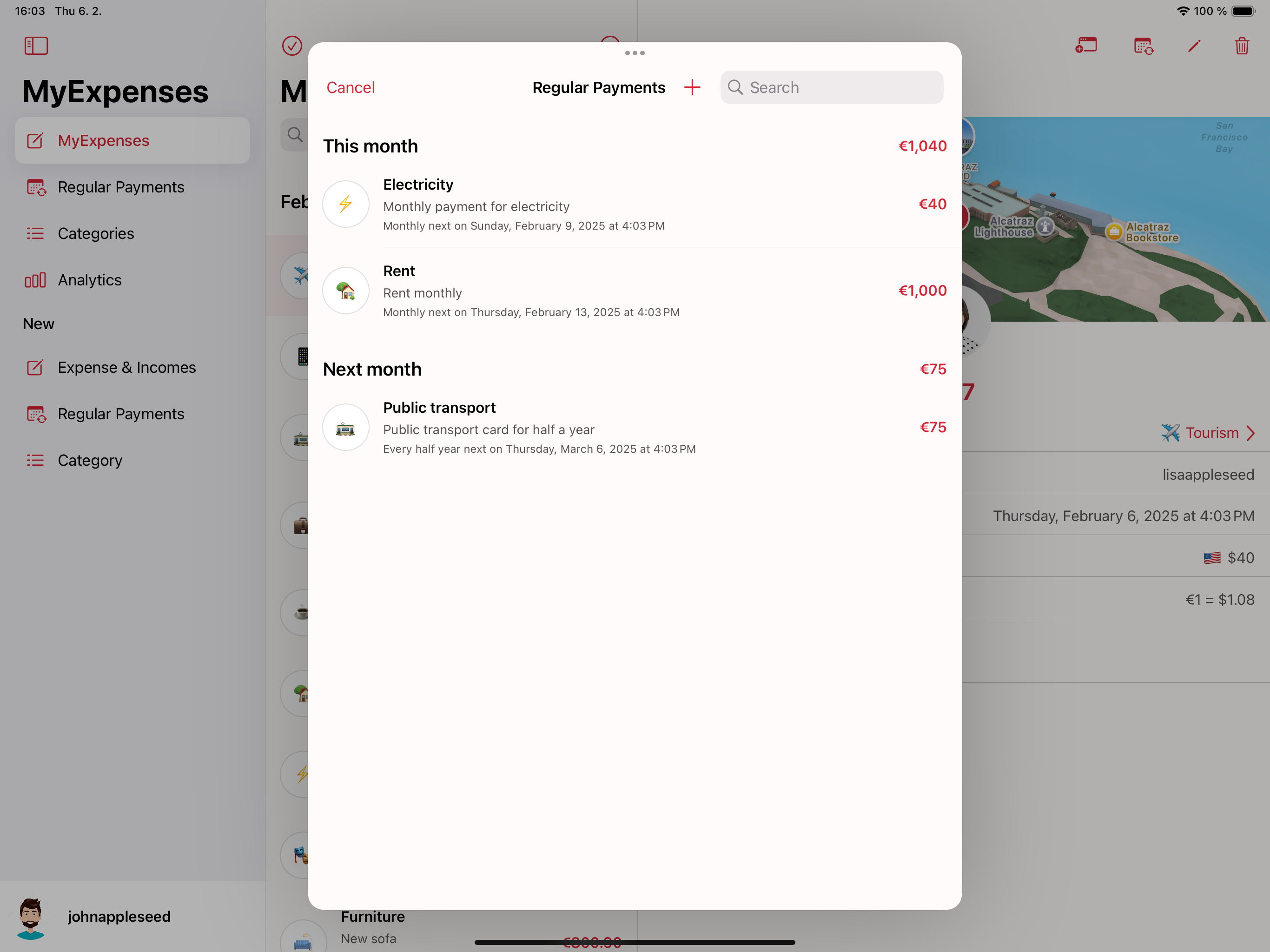The height and width of the screenshot is (952, 1270).
Task: Select Regular Payments under New section
Action: (x=132, y=414)
